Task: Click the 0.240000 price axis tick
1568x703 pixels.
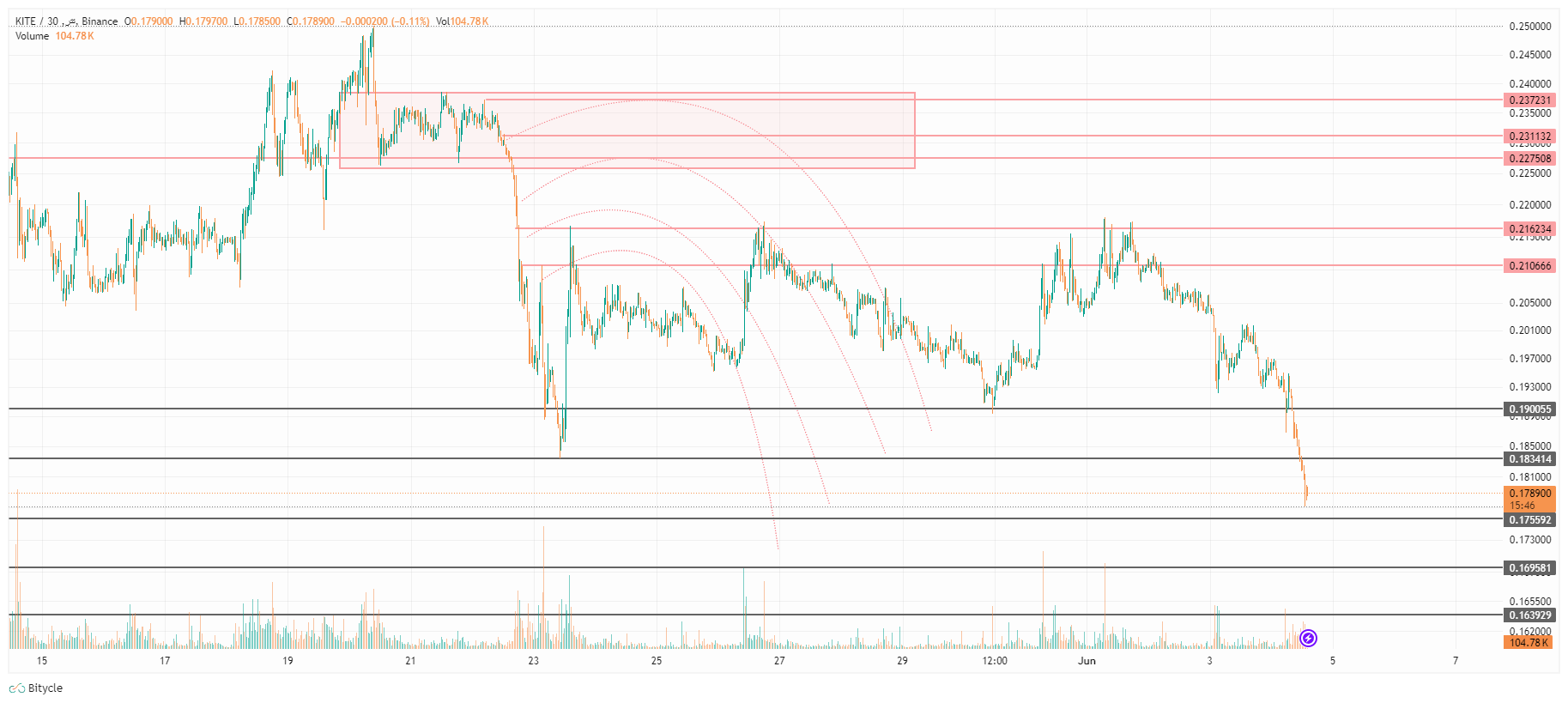Action: [x=1530, y=84]
